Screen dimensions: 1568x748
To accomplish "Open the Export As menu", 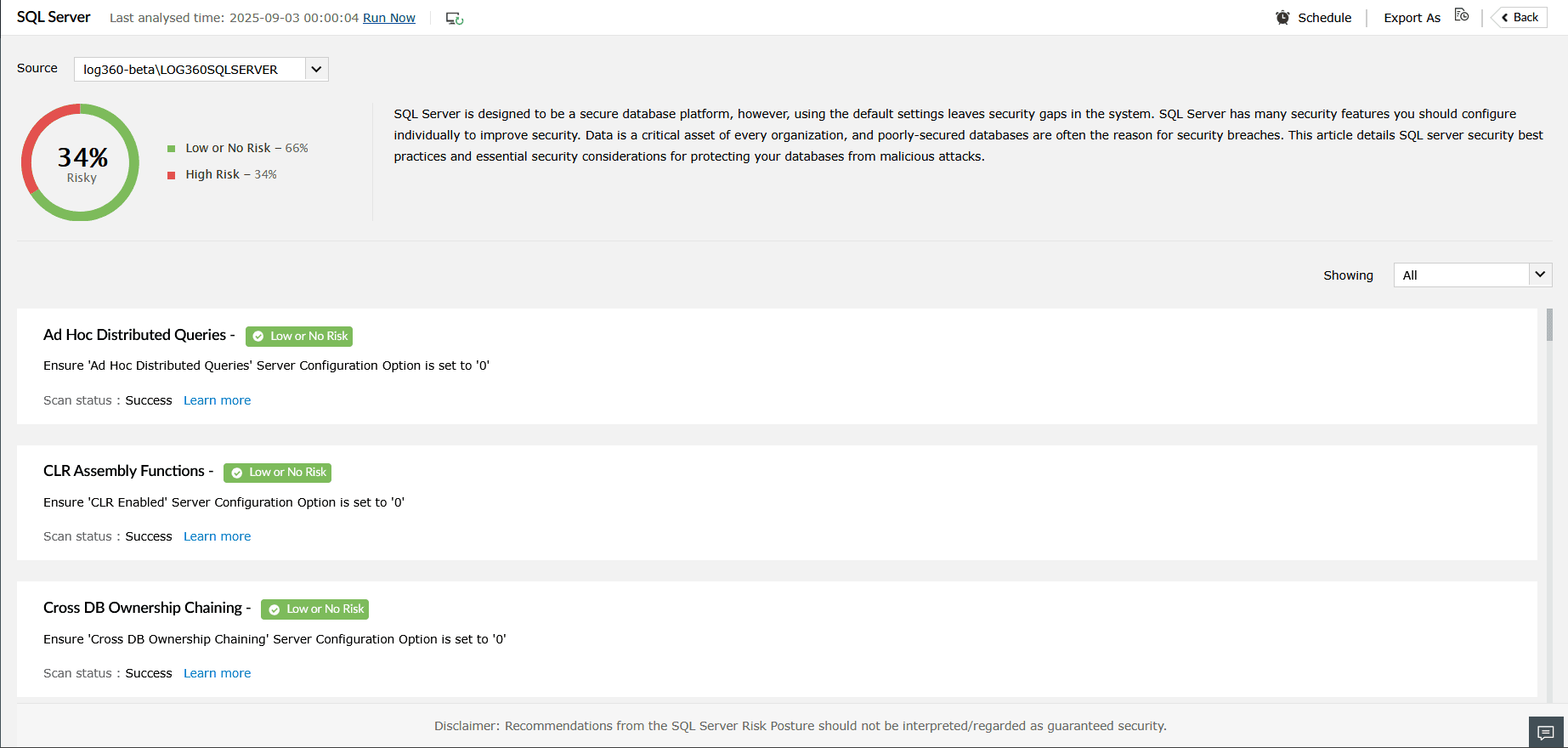I will click(1412, 18).
